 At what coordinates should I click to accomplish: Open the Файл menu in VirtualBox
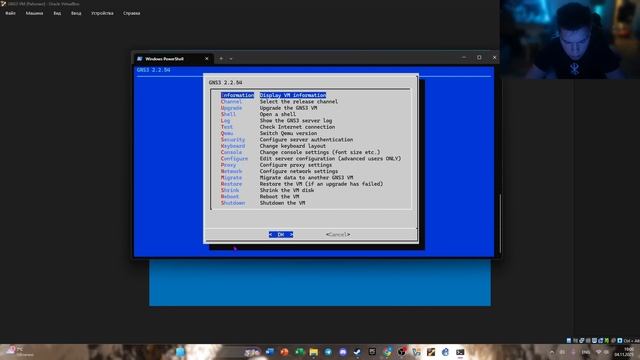(x=10, y=13)
